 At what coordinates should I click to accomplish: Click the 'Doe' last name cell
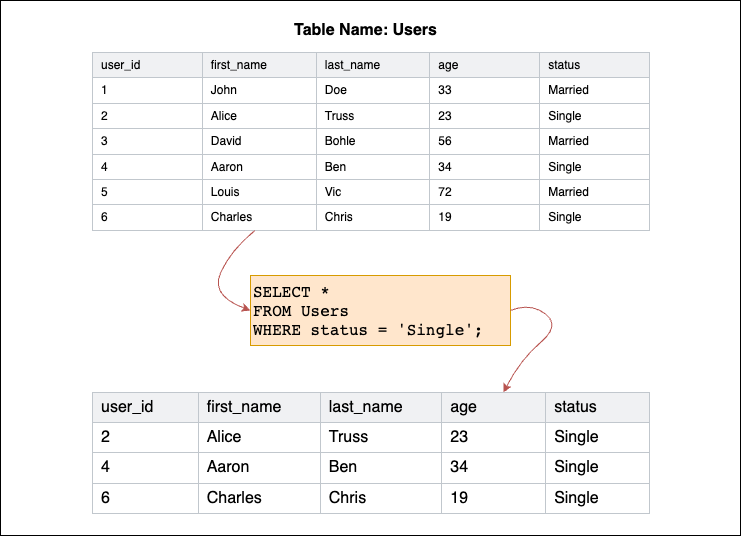336,90
